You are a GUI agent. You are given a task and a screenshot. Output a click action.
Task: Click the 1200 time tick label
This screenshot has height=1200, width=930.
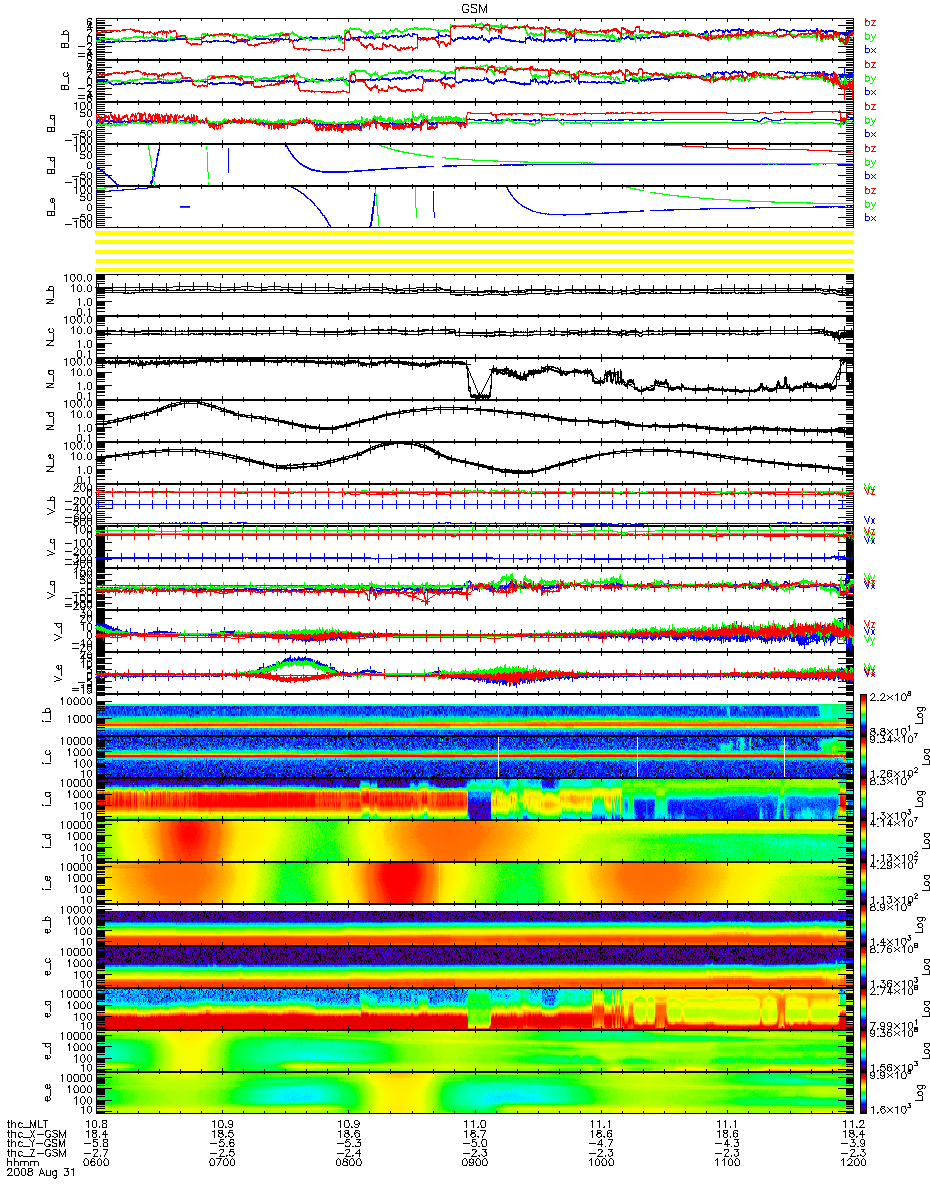tap(853, 1164)
